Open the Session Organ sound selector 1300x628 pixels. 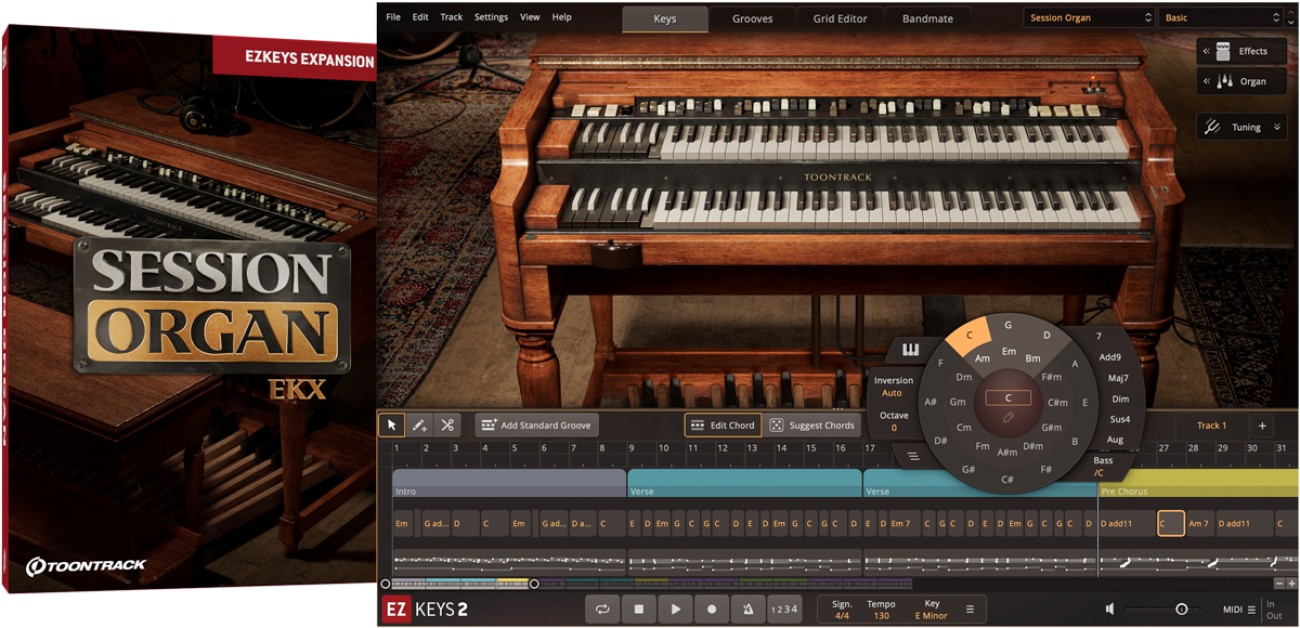tap(1085, 17)
